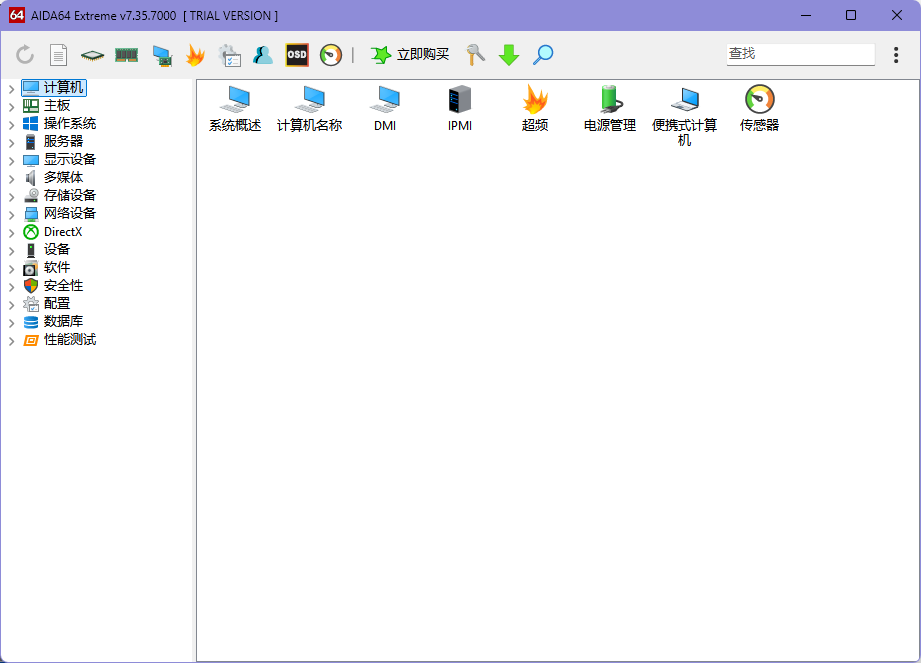Click the 查找 search input field
The width and height of the screenshot is (921, 663).
coord(799,54)
